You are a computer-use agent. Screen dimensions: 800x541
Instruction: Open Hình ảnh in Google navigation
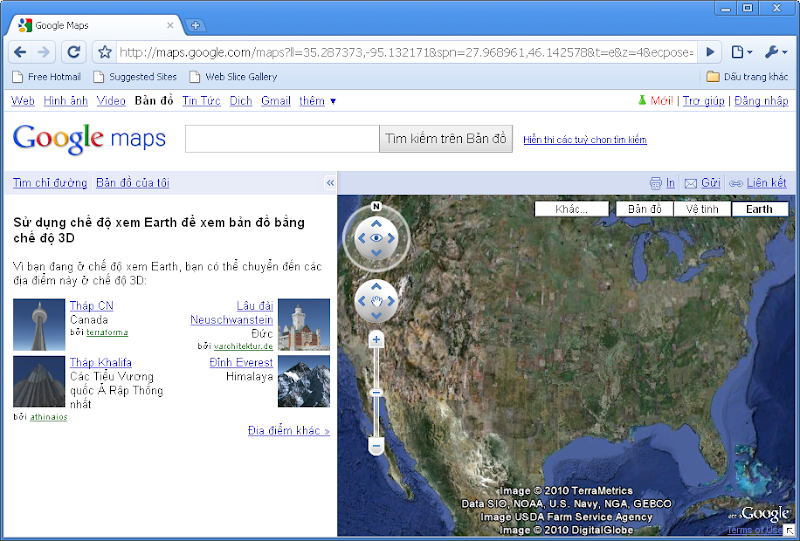click(66, 101)
